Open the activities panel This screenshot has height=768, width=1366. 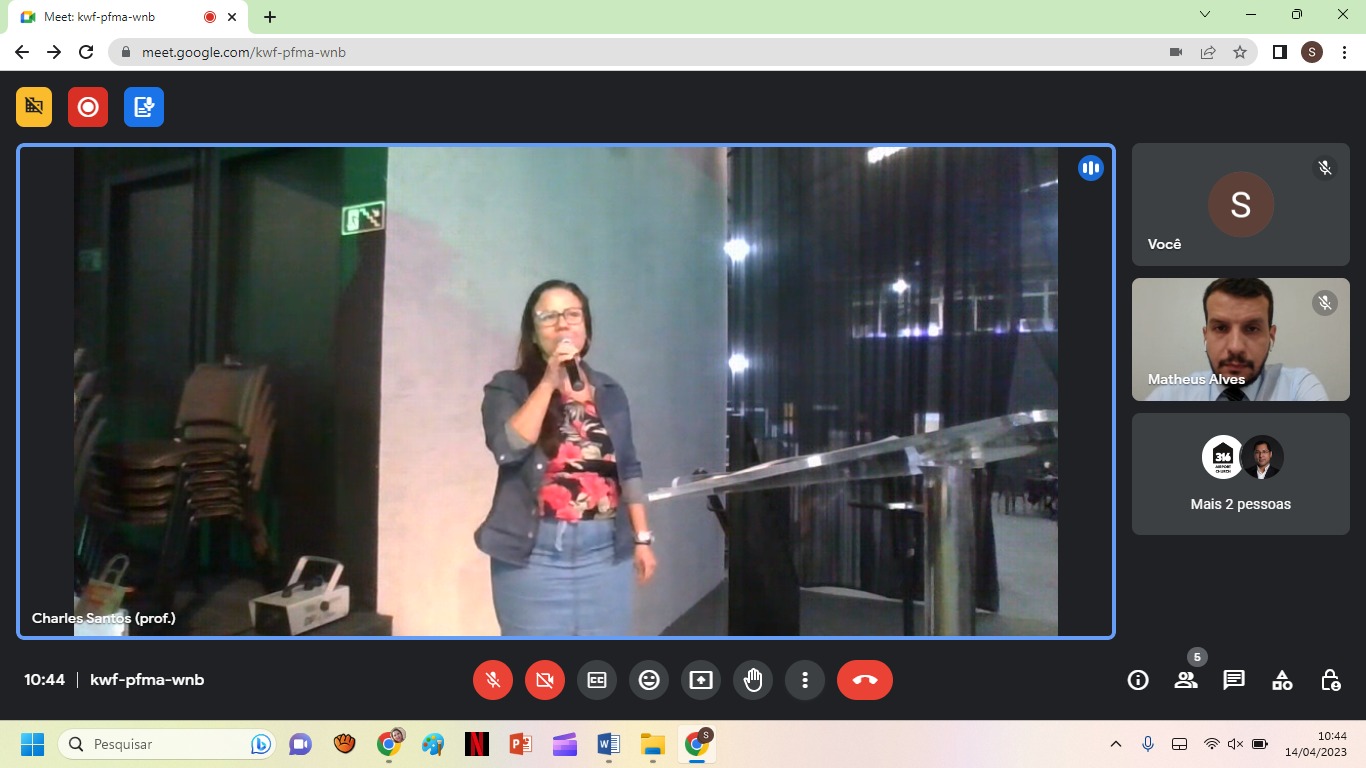(x=1282, y=680)
